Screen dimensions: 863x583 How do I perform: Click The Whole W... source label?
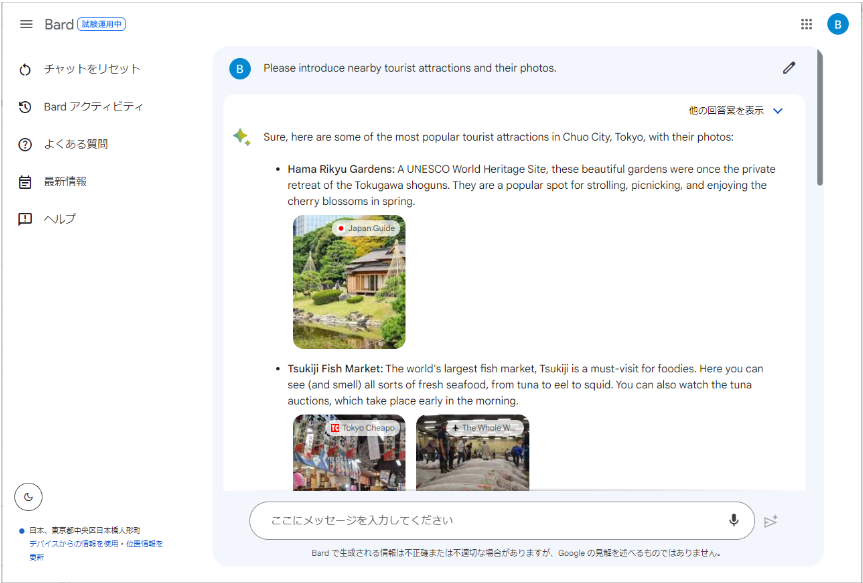(x=484, y=427)
